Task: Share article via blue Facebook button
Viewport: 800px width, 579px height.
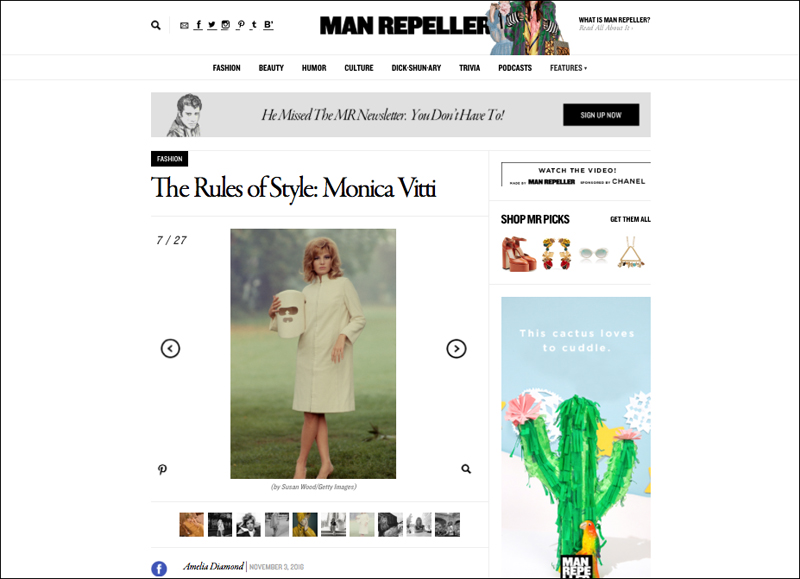Action: point(159,568)
